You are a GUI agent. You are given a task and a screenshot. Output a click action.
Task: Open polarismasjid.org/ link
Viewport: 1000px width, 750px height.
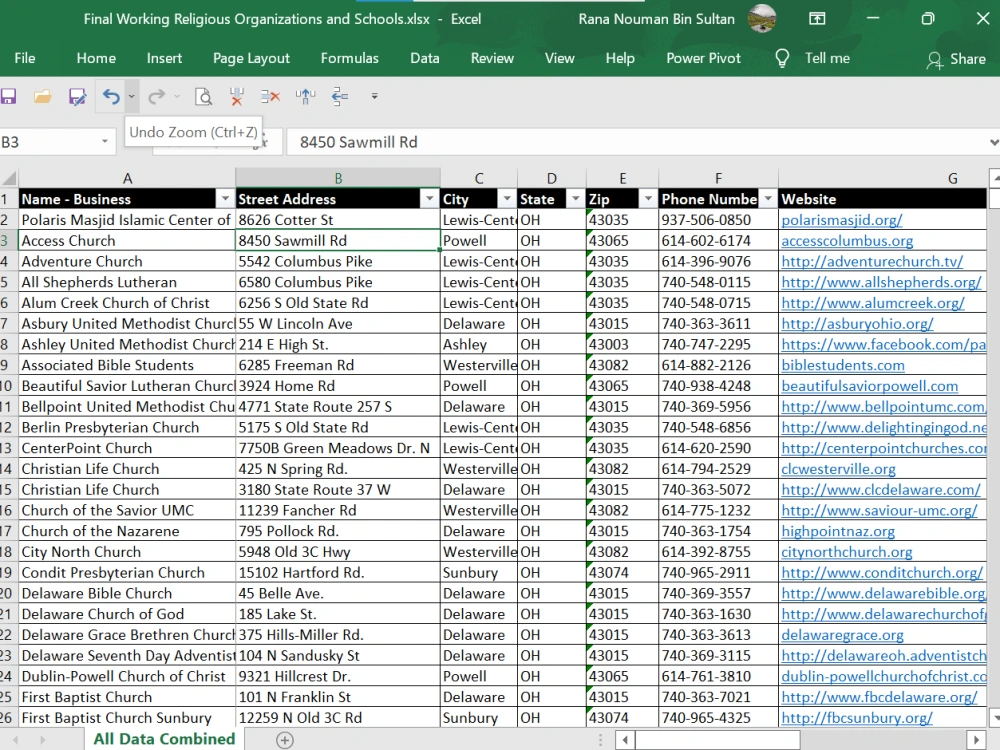(842, 220)
